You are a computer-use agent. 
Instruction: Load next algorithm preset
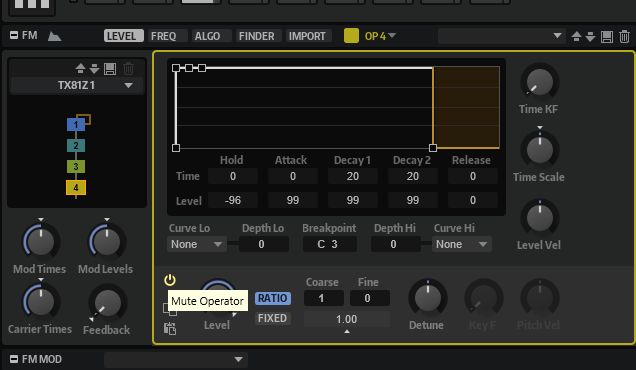(95, 69)
